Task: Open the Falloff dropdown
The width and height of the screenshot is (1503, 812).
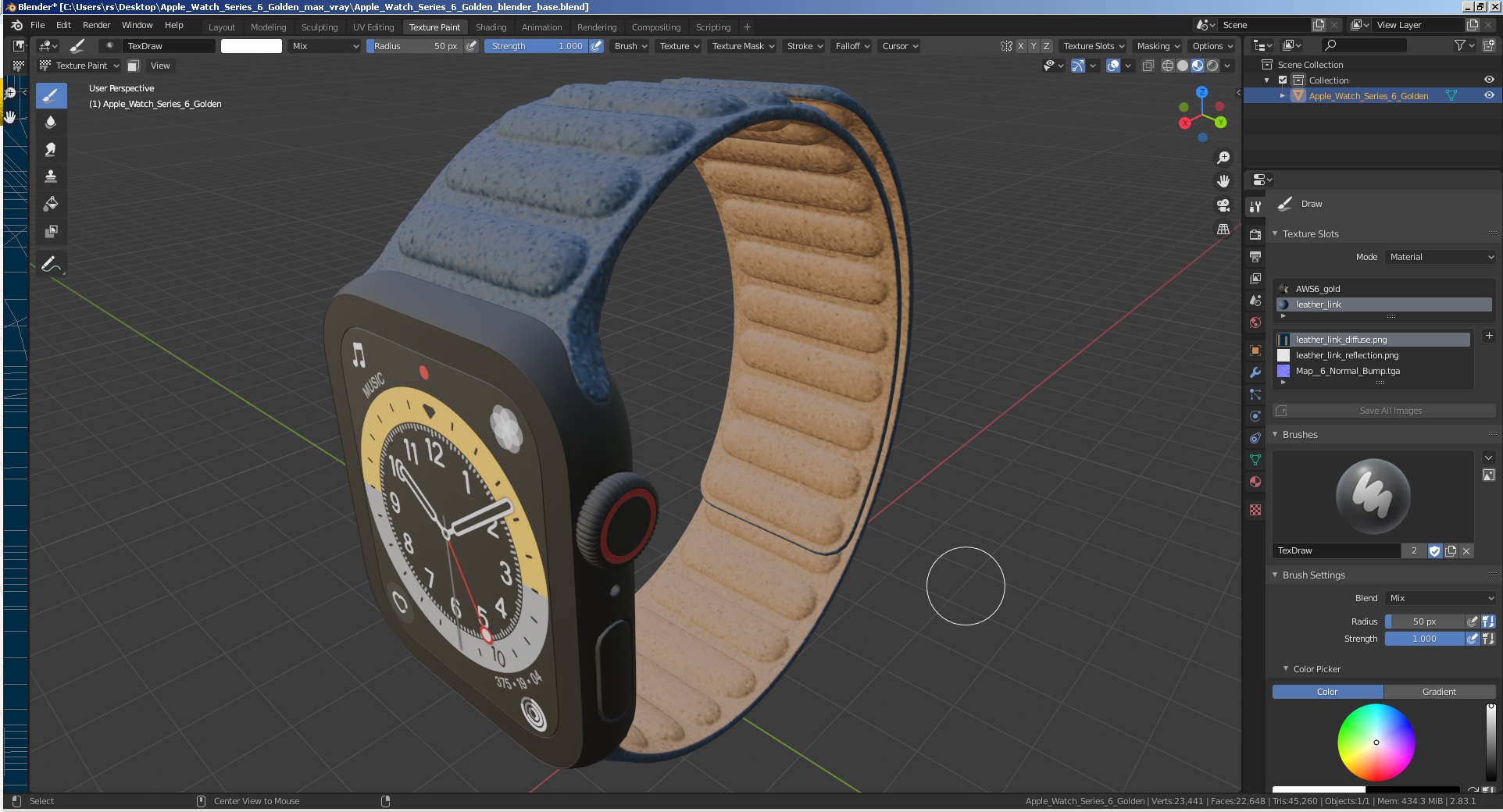Action: point(852,46)
